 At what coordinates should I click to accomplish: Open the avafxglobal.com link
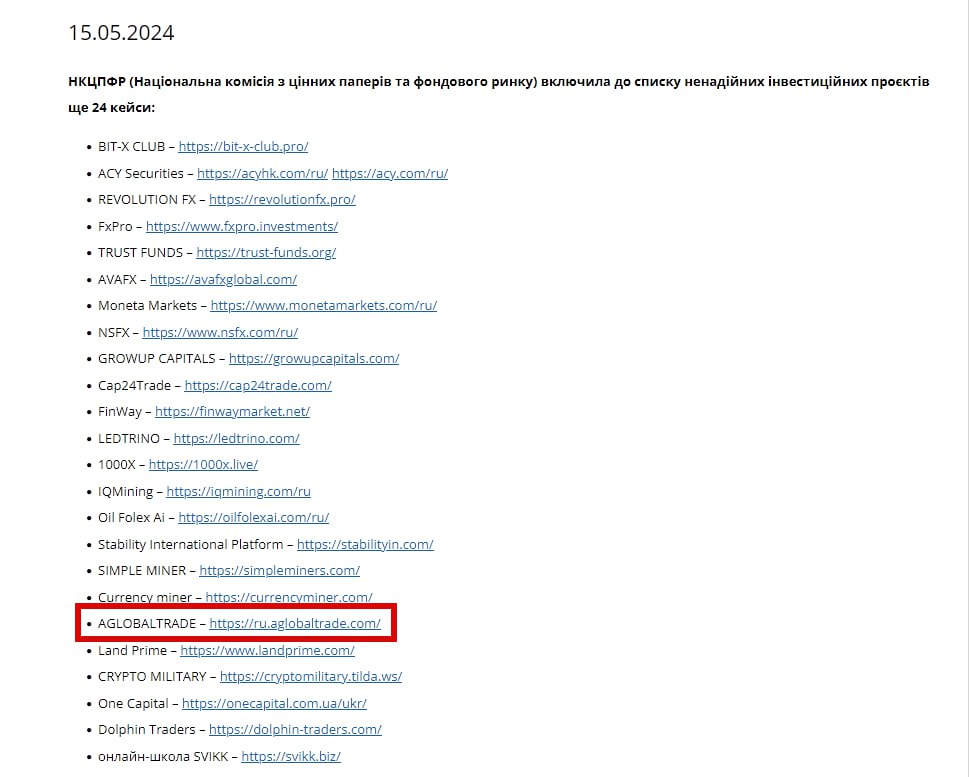[223, 279]
